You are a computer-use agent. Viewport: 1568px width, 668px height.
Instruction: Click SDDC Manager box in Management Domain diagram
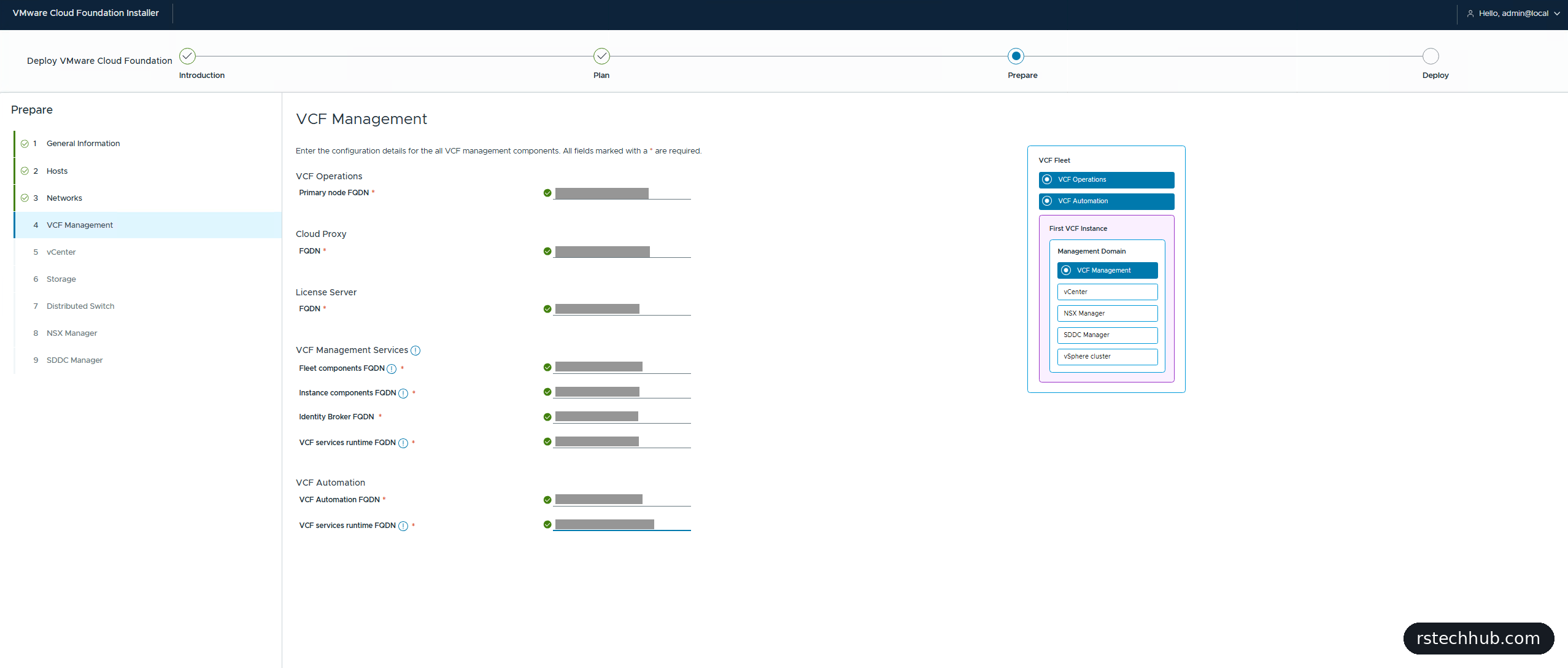coord(1107,335)
